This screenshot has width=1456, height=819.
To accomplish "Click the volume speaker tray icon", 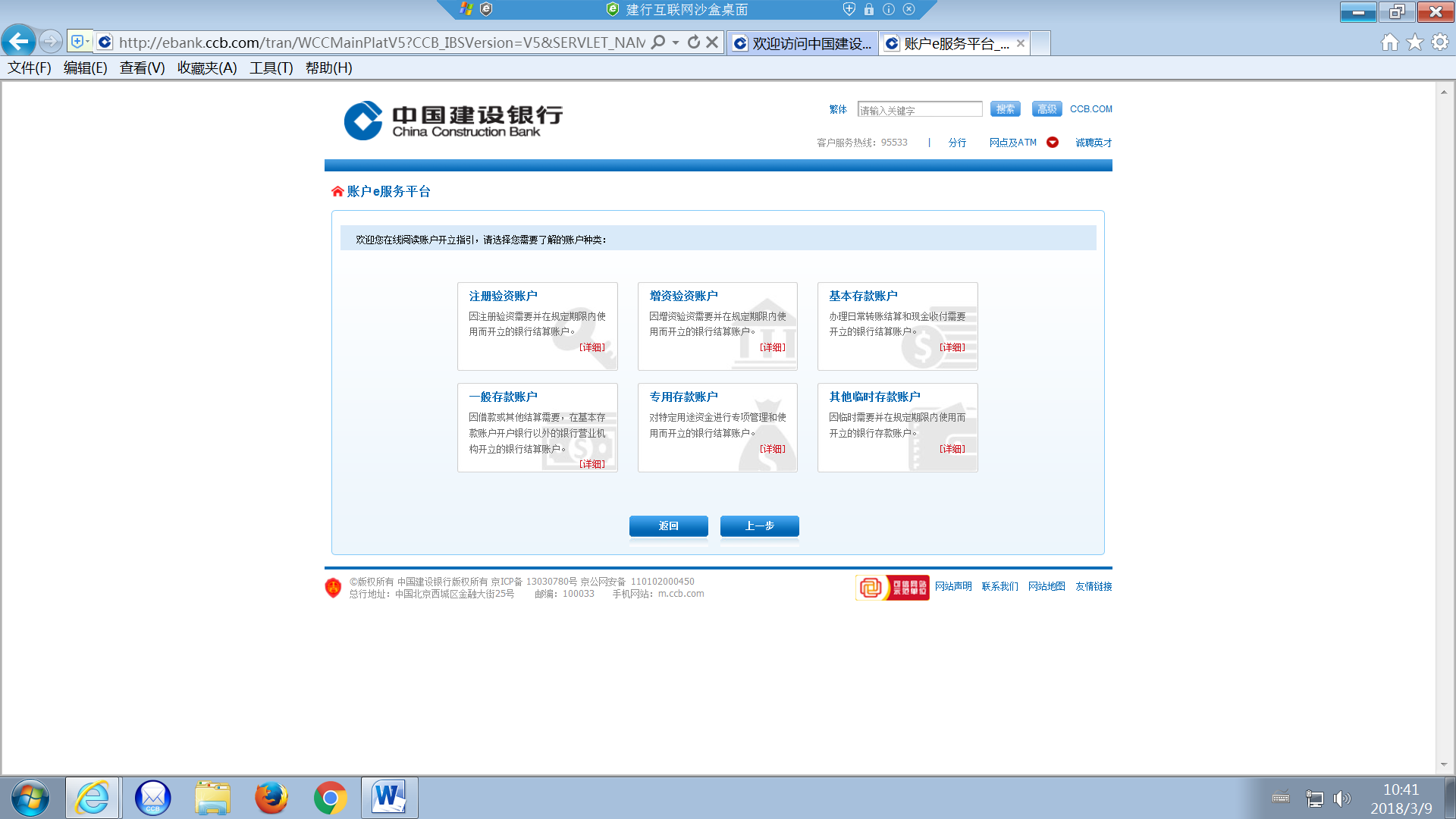I will point(1341,799).
